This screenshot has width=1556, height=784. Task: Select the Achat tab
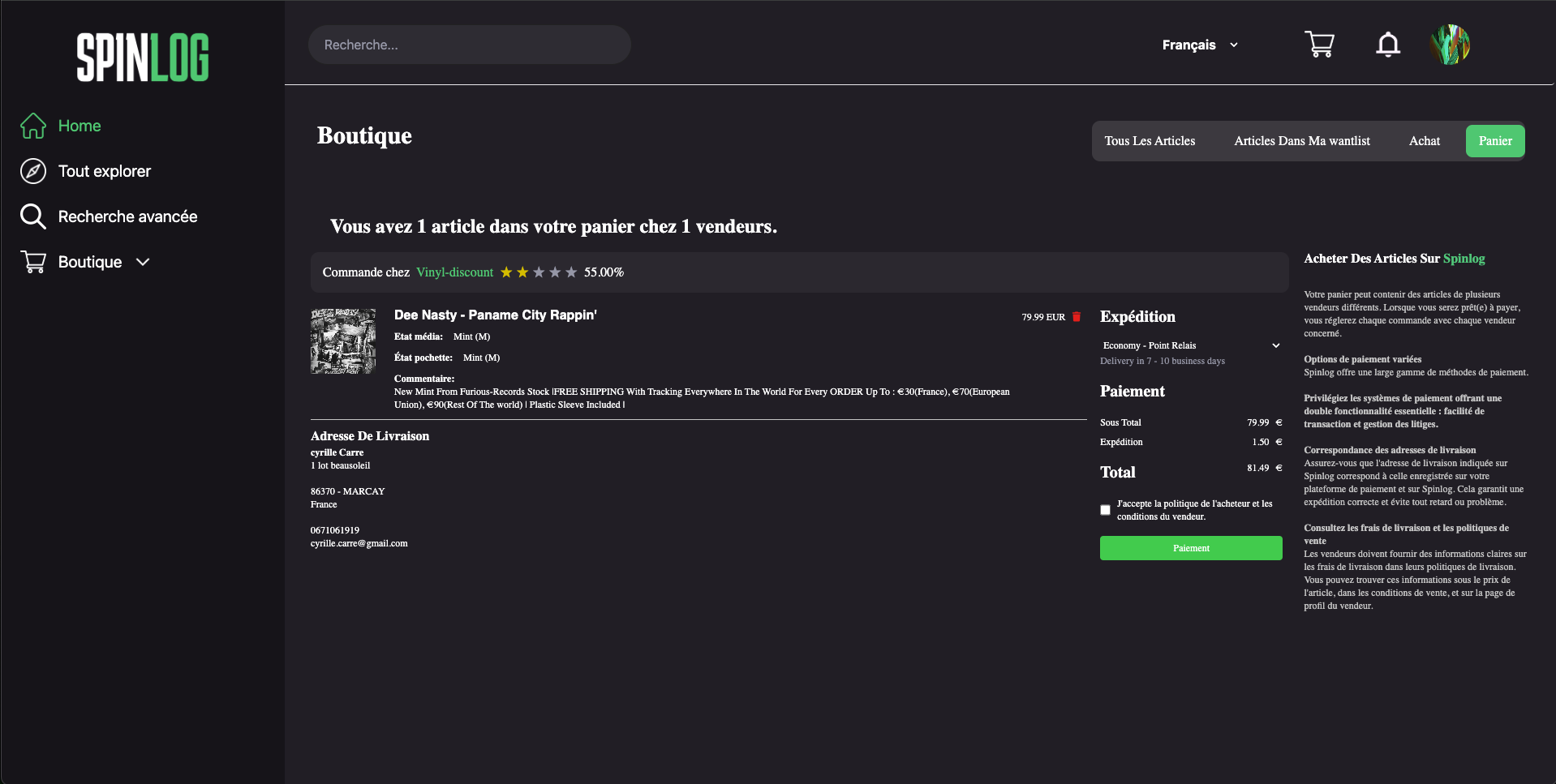click(x=1424, y=141)
